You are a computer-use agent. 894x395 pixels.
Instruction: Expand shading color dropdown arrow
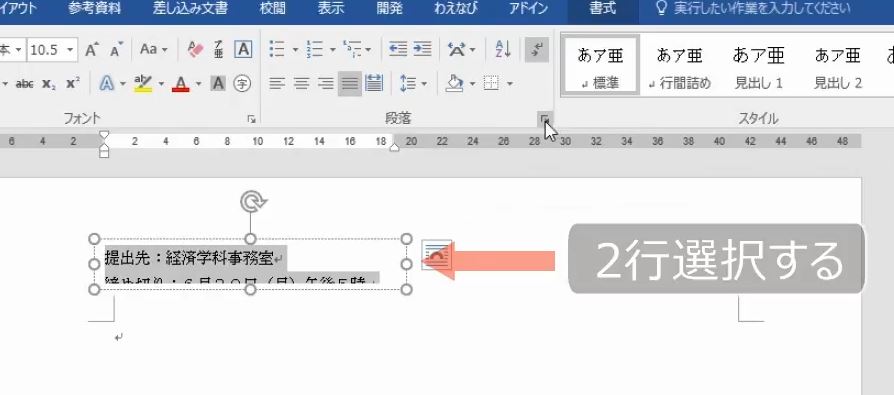tap(472, 84)
